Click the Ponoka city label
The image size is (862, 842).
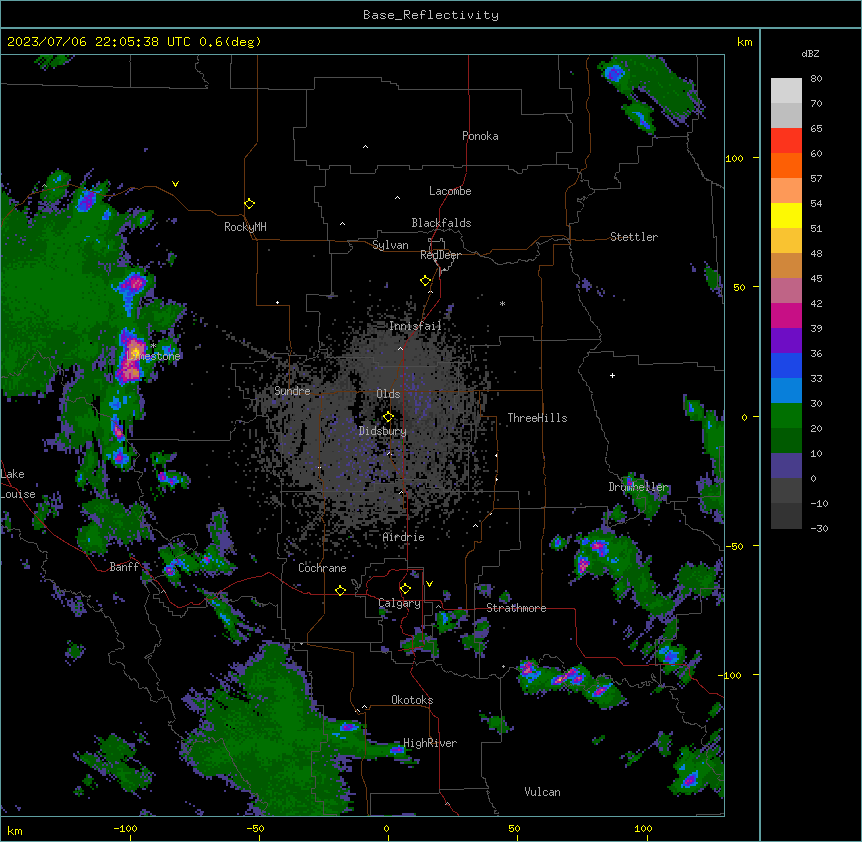(480, 136)
